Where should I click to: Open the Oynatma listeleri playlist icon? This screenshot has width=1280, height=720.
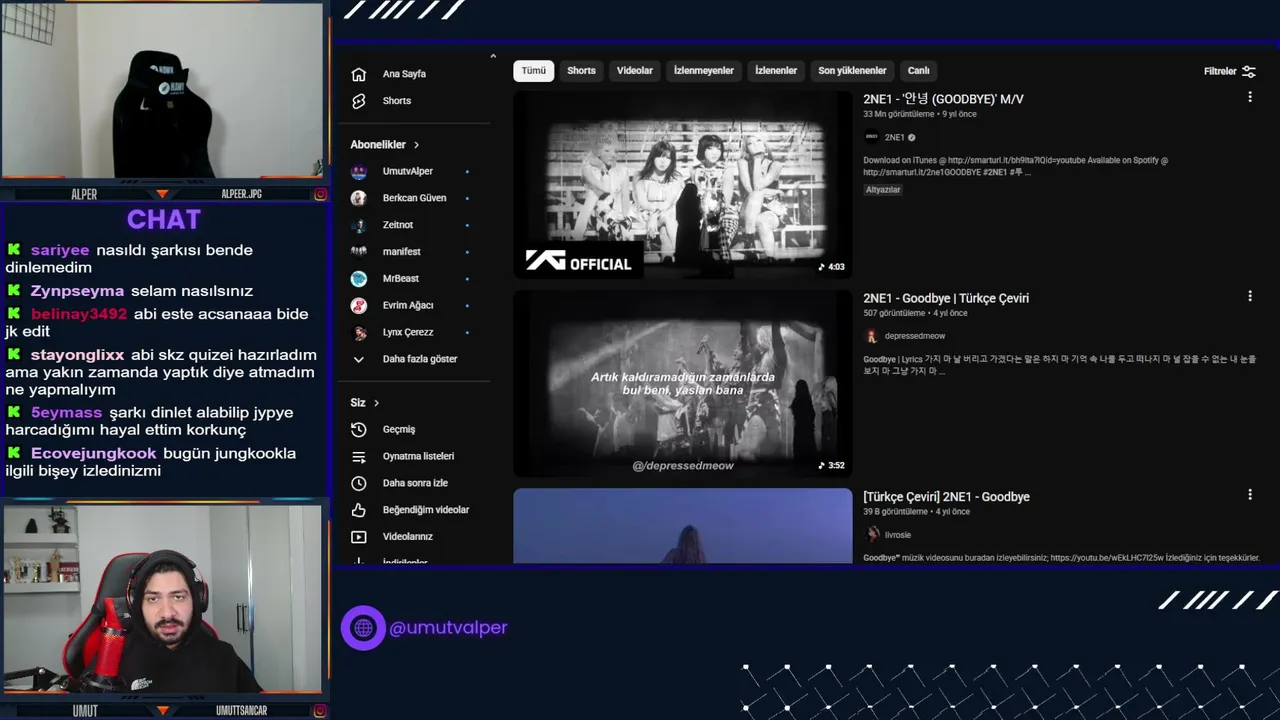click(x=359, y=456)
